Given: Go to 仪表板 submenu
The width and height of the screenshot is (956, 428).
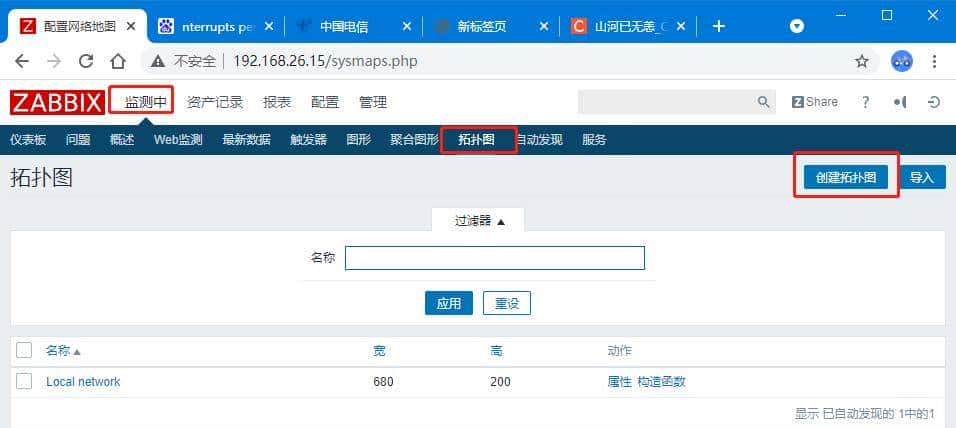Looking at the screenshot, I should click(28, 140).
